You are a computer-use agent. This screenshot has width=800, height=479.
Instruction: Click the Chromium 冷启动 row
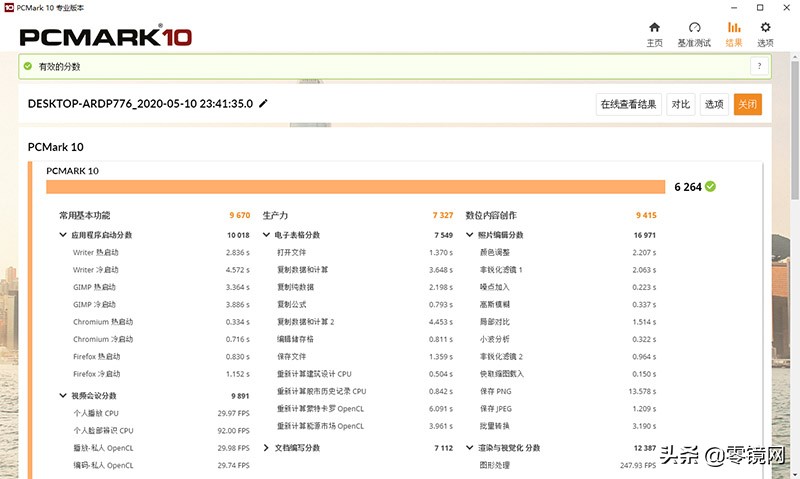click(161, 339)
